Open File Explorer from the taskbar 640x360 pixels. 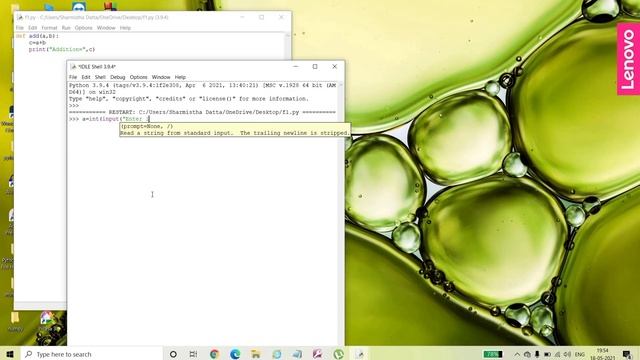click(256, 354)
